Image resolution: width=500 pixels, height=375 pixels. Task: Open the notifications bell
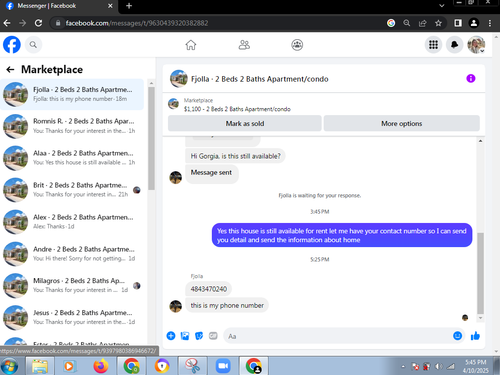coord(454,45)
